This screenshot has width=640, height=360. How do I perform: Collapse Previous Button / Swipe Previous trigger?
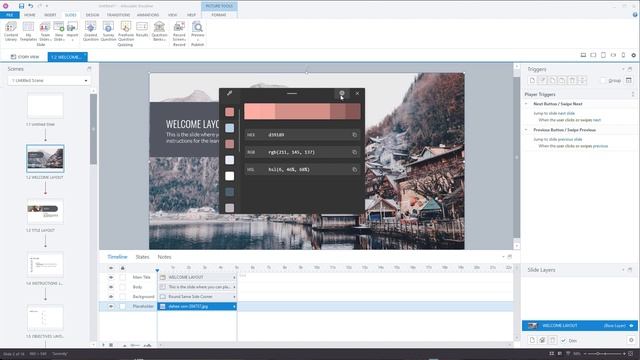pyautogui.click(x=526, y=130)
